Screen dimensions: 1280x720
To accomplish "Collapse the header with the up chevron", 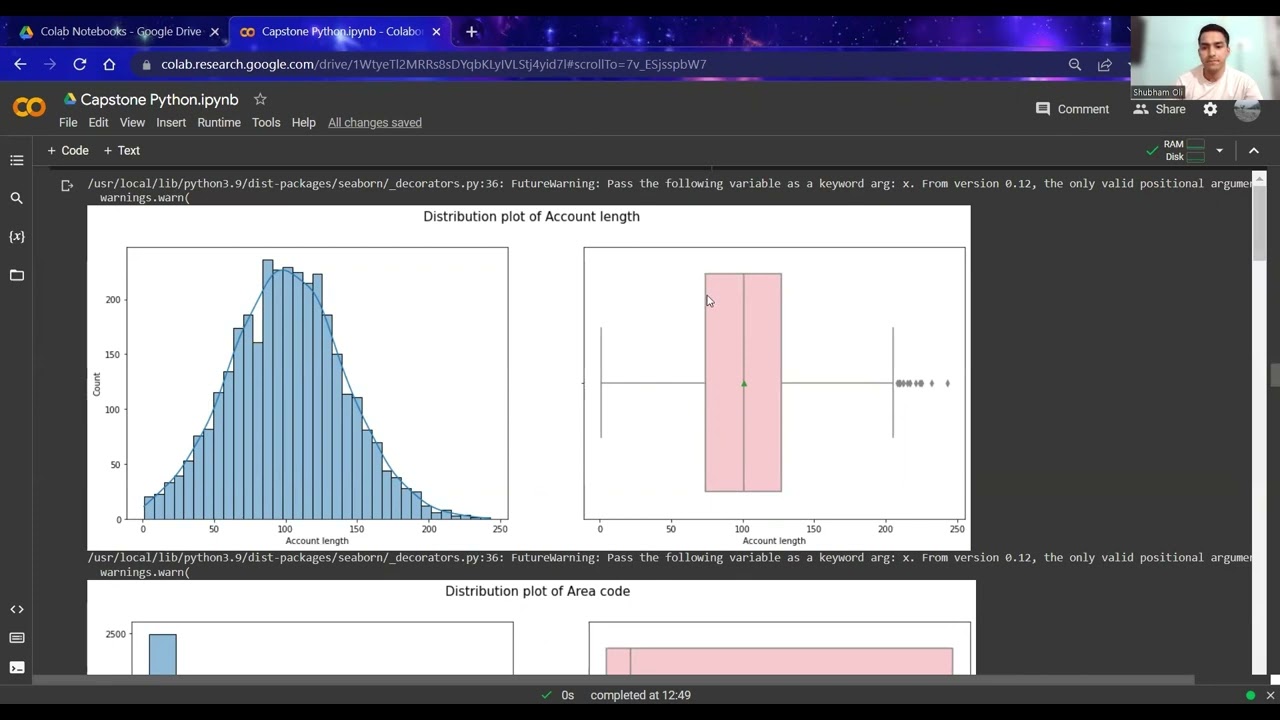I will (x=1254, y=150).
